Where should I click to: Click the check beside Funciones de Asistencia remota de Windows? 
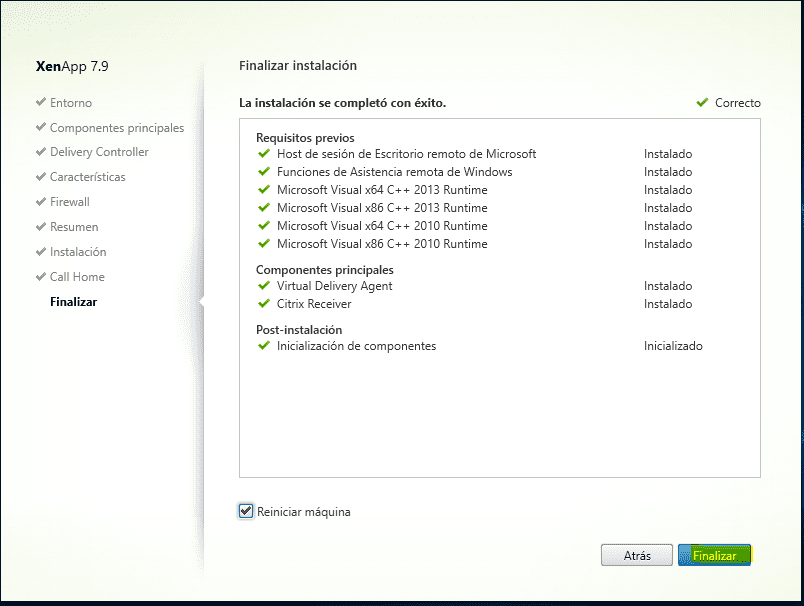(264, 172)
